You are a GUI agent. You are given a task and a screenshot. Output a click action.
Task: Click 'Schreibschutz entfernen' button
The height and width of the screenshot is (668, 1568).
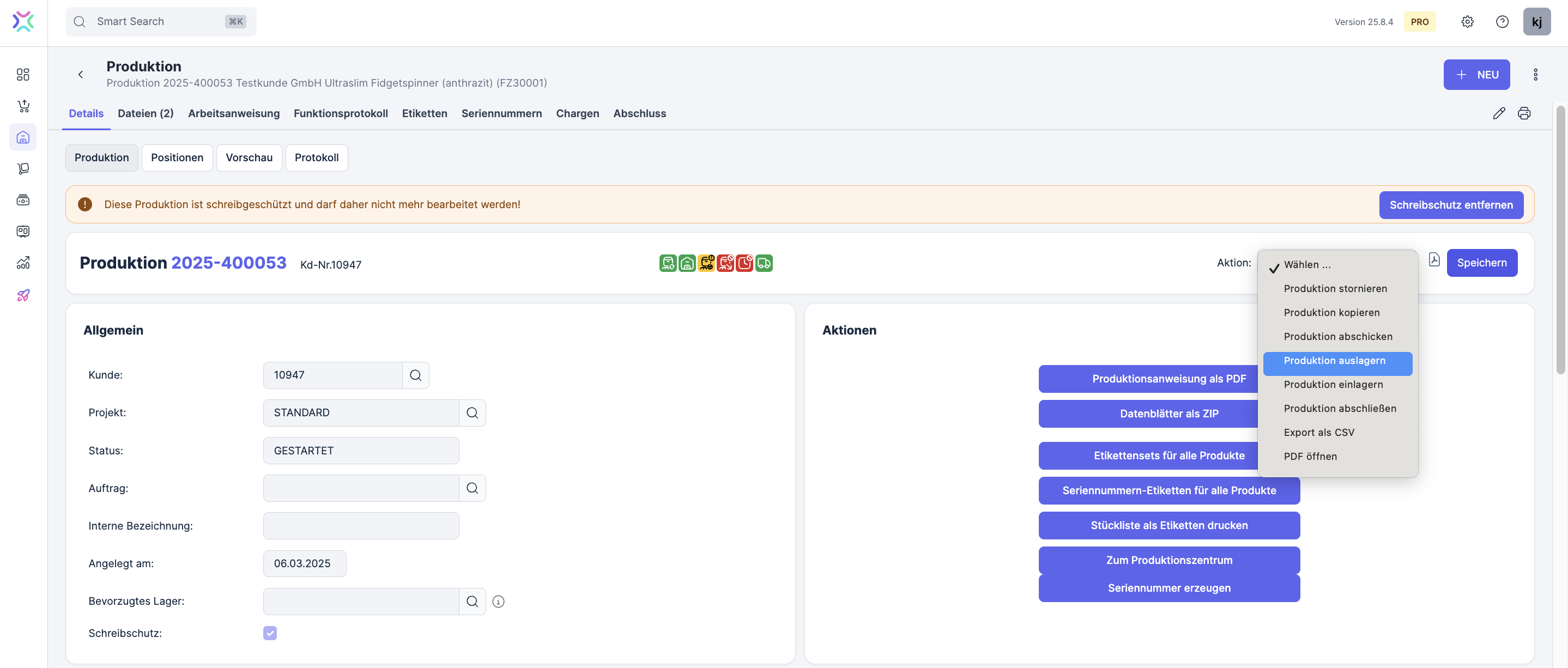(1450, 205)
